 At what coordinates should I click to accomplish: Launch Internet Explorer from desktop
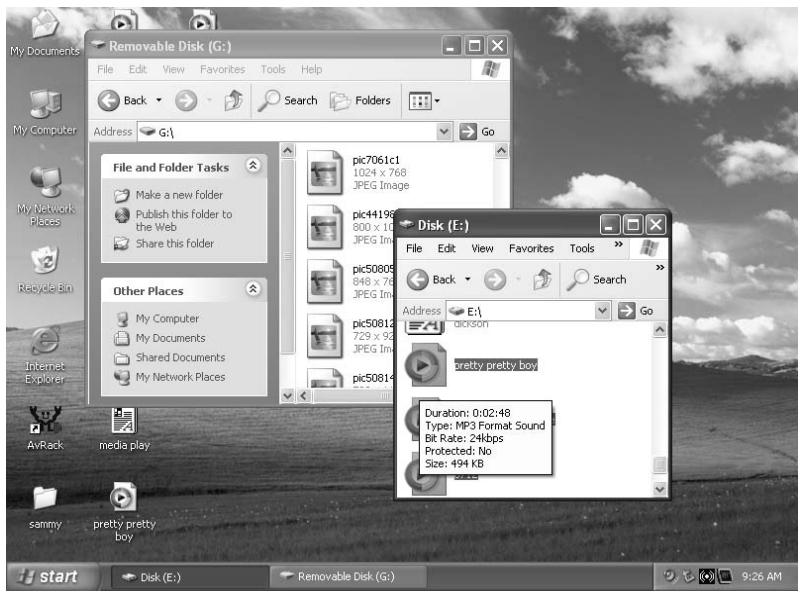point(45,355)
